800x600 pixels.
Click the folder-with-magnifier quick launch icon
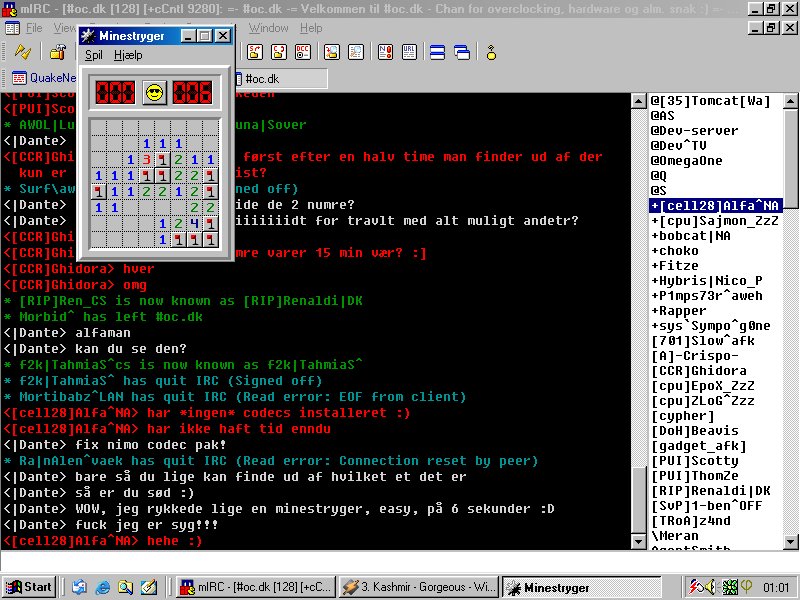click(x=126, y=587)
